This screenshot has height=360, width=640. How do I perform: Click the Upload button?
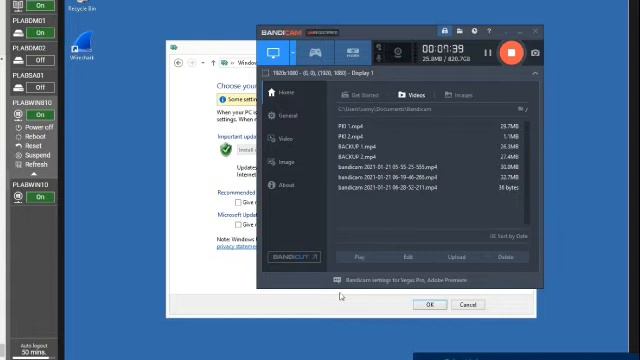click(x=456, y=257)
